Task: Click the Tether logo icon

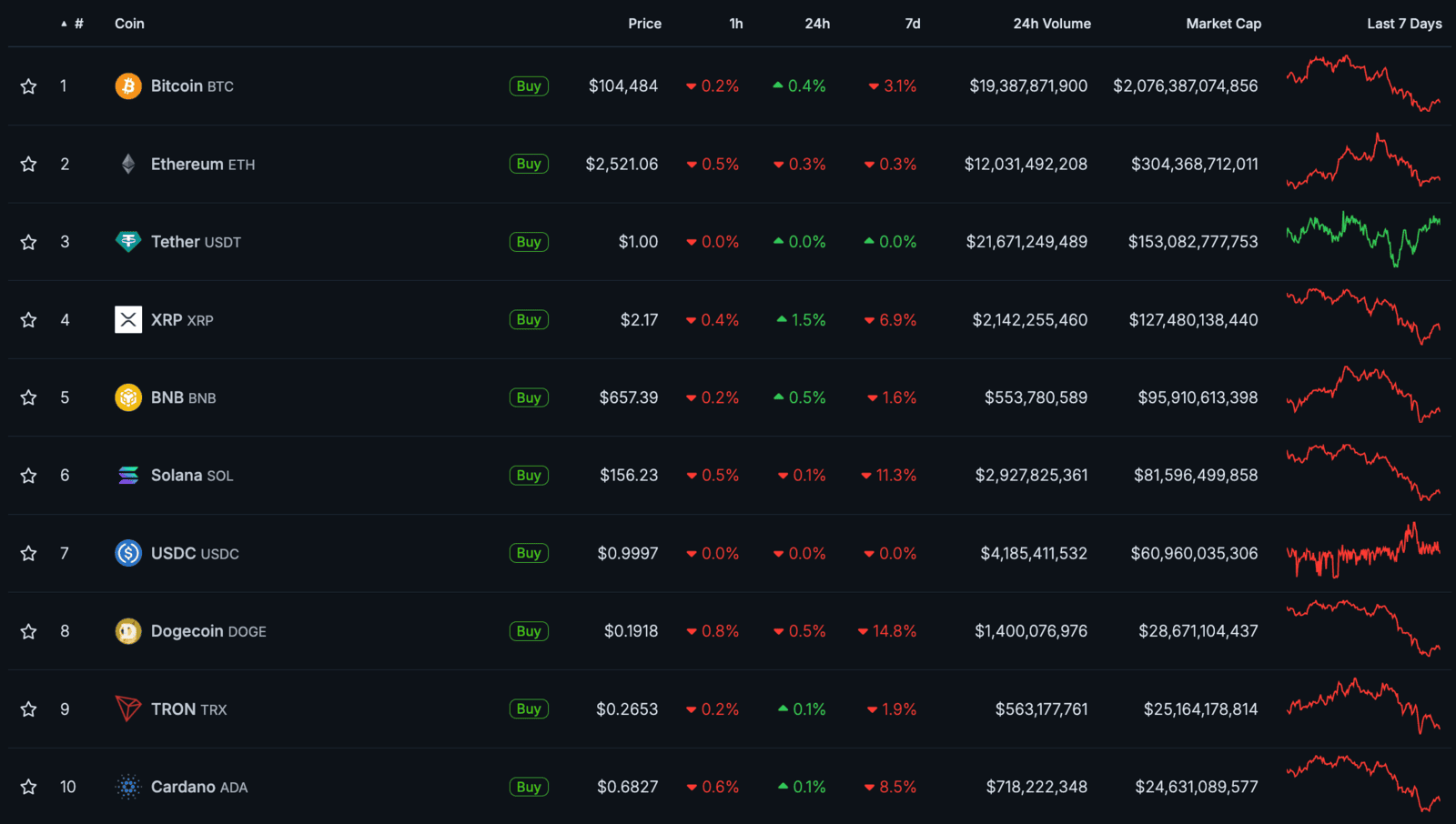Action: click(x=128, y=242)
